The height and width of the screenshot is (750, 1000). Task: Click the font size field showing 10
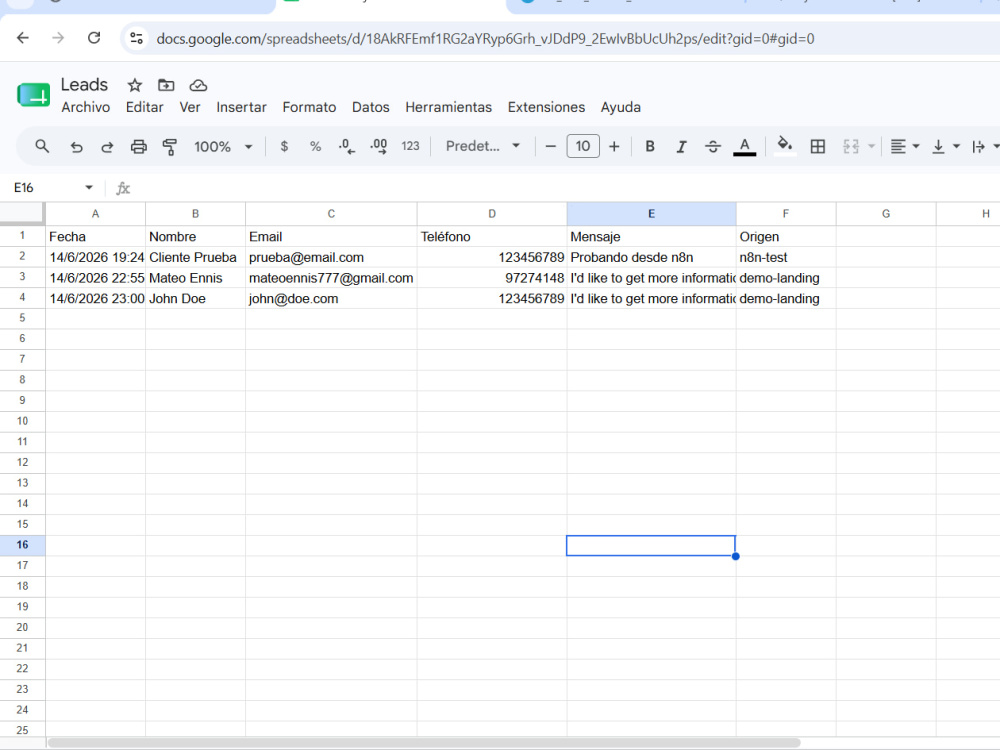click(583, 146)
